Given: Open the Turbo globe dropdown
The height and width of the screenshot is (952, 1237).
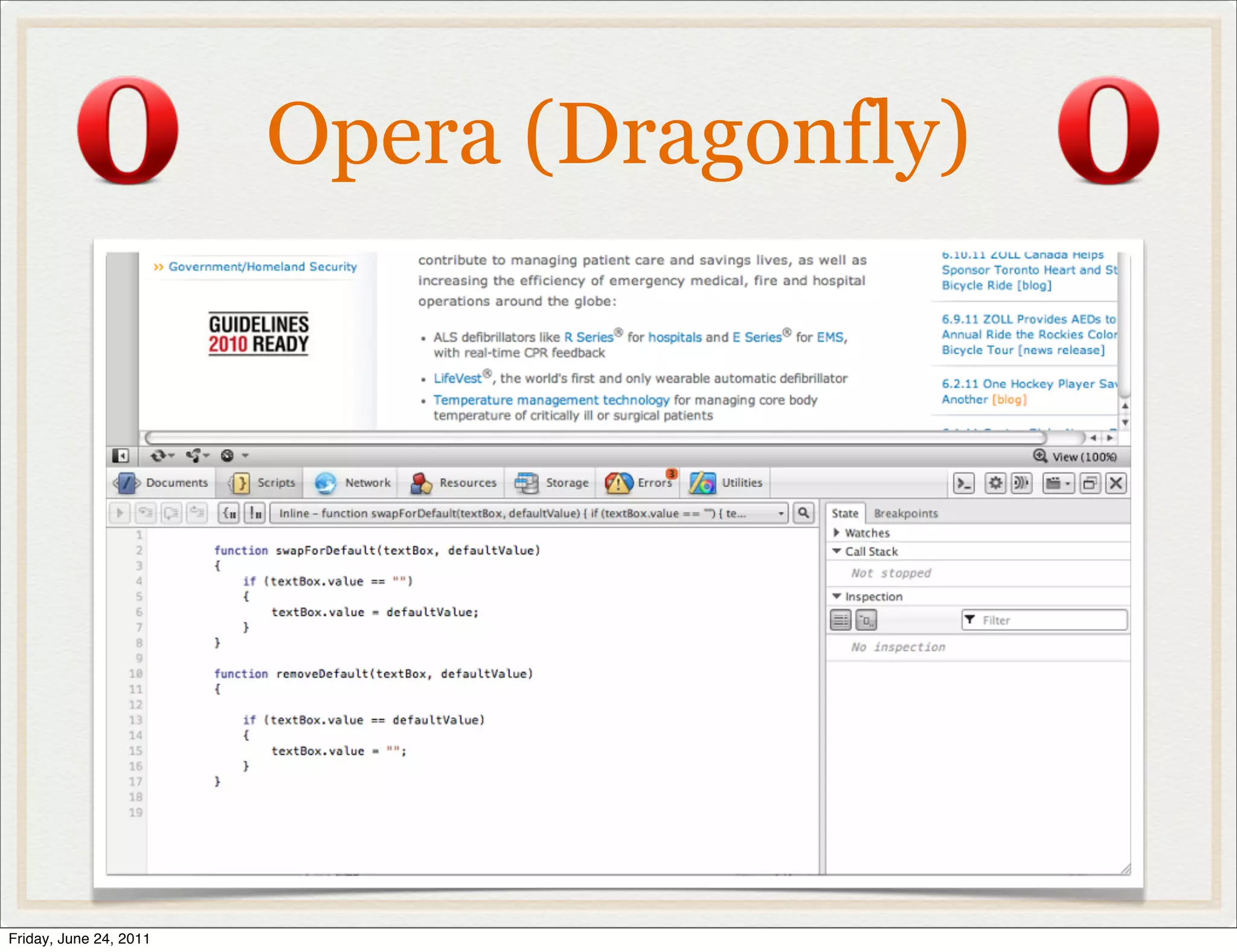Looking at the screenshot, I should pos(234,455).
